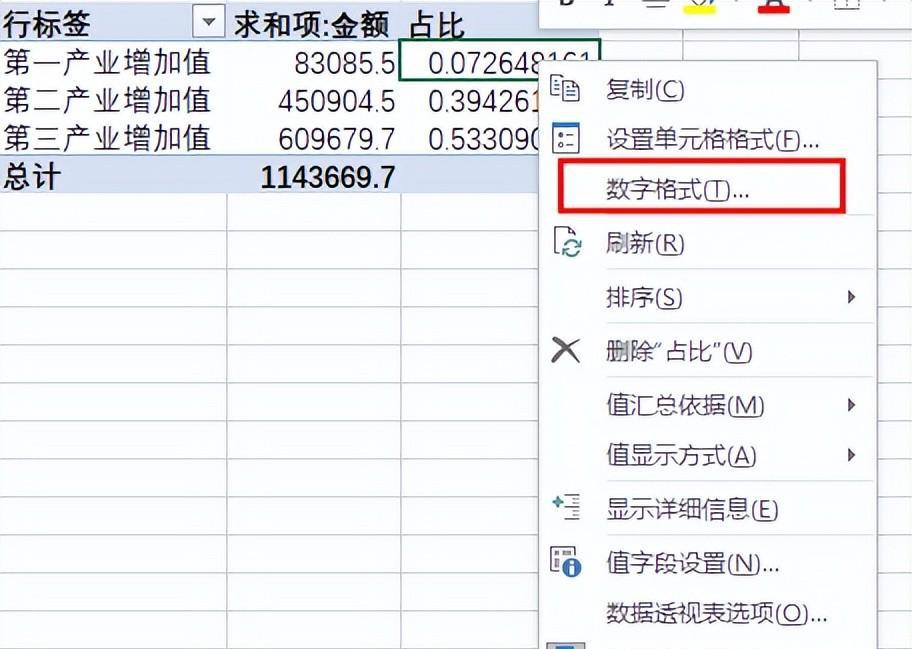Expand the 值汇总依据(M) submenu arrow
This screenshot has height=649, width=912.
click(852, 405)
